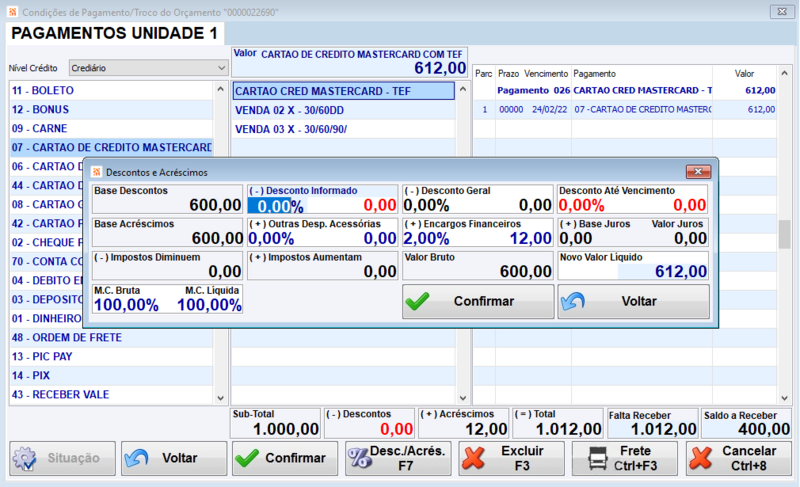Click the M.C. Líquida 100,00% value
This screenshot has width=800, height=487.
pyautogui.click(x=209, y=305)
